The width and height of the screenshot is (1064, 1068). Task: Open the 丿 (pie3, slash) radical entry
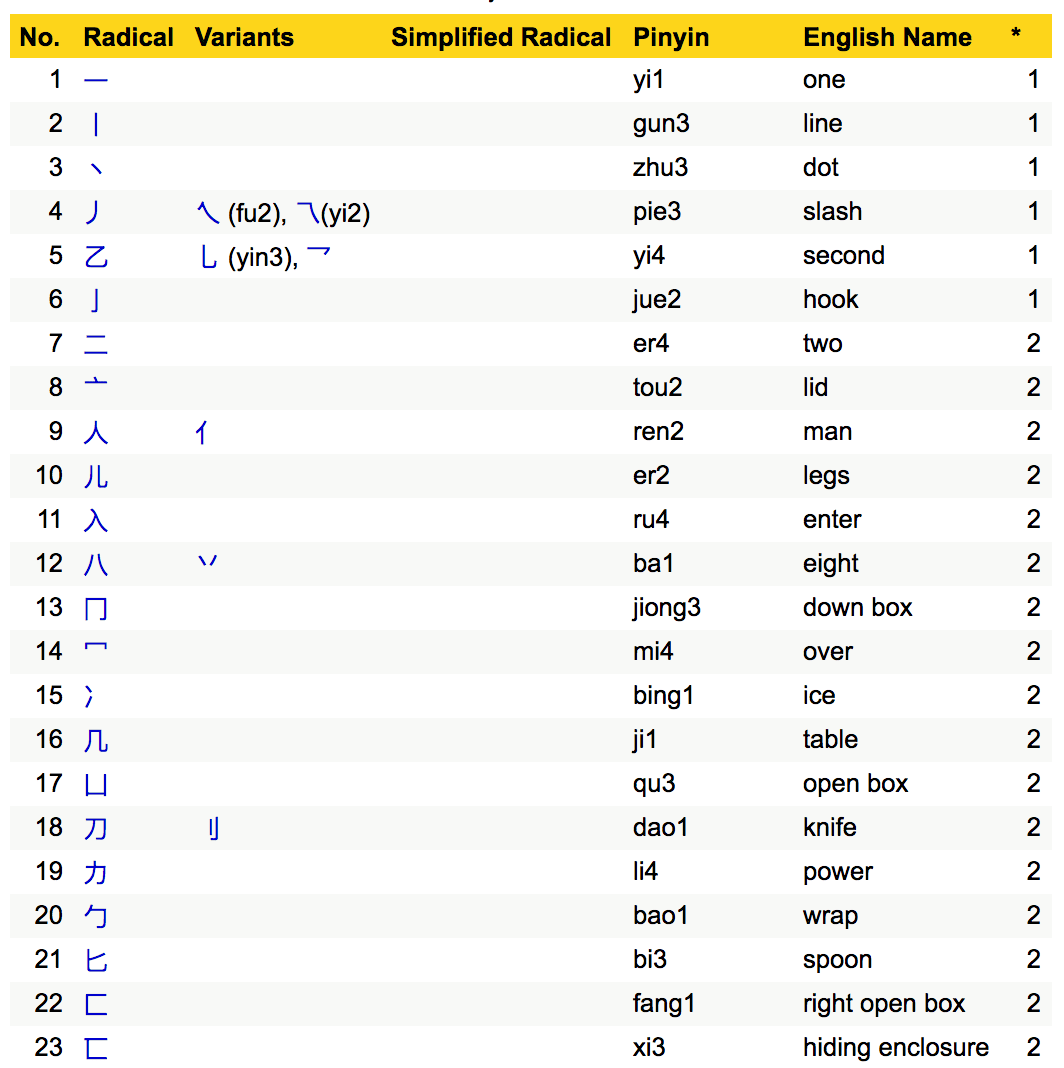pyautogui.click(x=96, y=211)
